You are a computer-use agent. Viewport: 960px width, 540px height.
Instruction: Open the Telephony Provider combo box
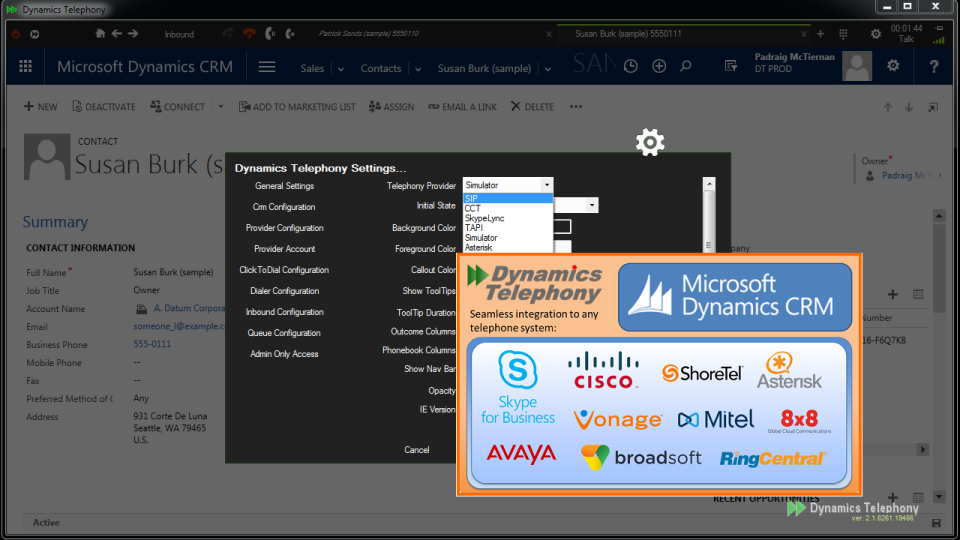coord(508,185)
